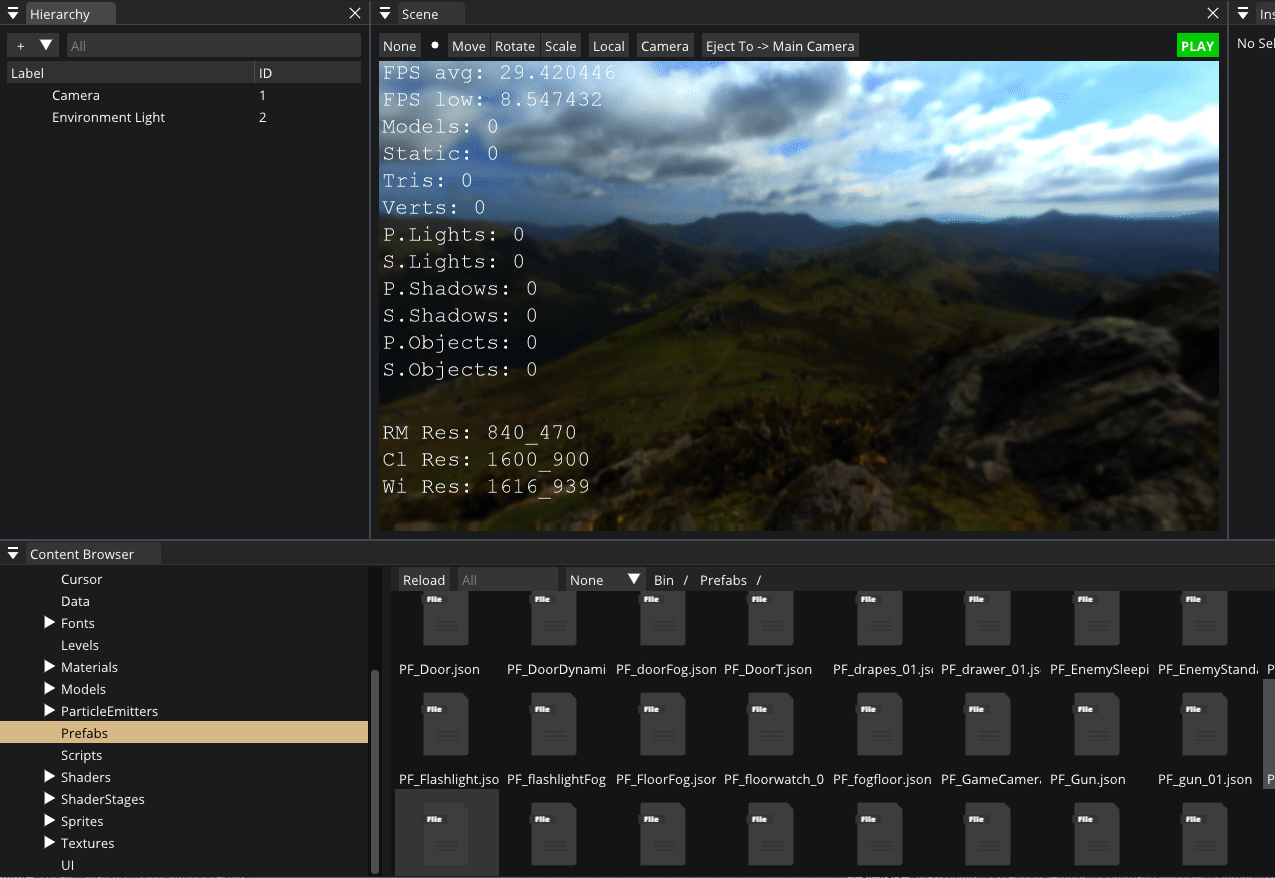Select the PF_drawer_01 file icon
Screen dimensions: 1275x878
pos(988,618)
